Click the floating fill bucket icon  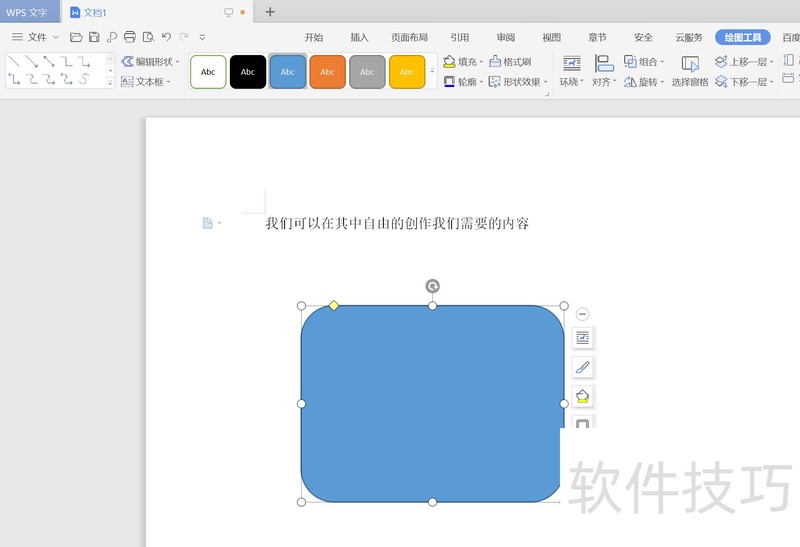pos(583,396)
